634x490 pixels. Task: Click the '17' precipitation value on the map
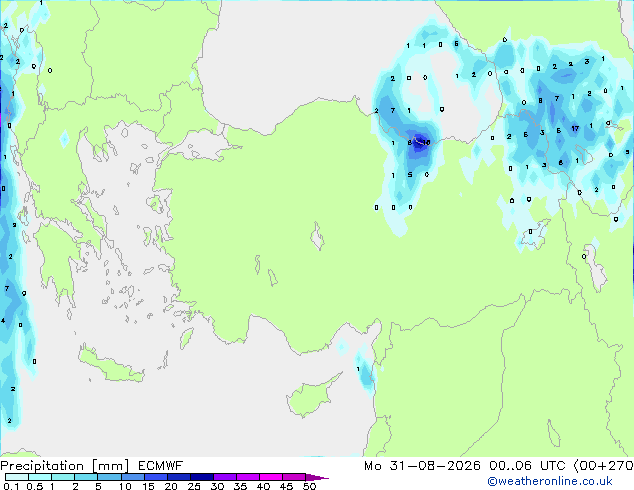click(575, 129)
